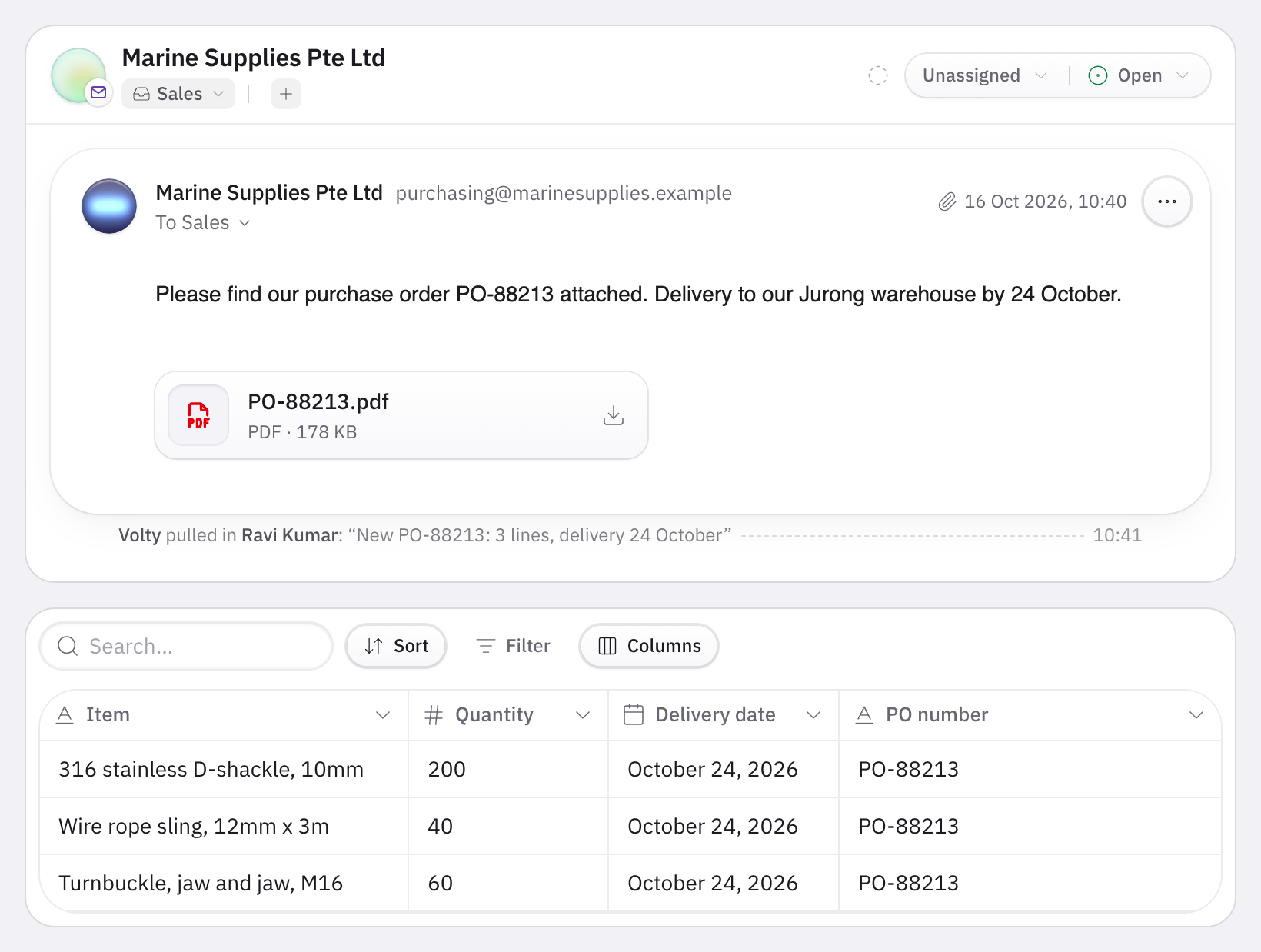Image resolution: width=1261 pixels, height=952 pixels.
Task: Open the Delivery date column dropdown arrow
Action: click(813, 715)
